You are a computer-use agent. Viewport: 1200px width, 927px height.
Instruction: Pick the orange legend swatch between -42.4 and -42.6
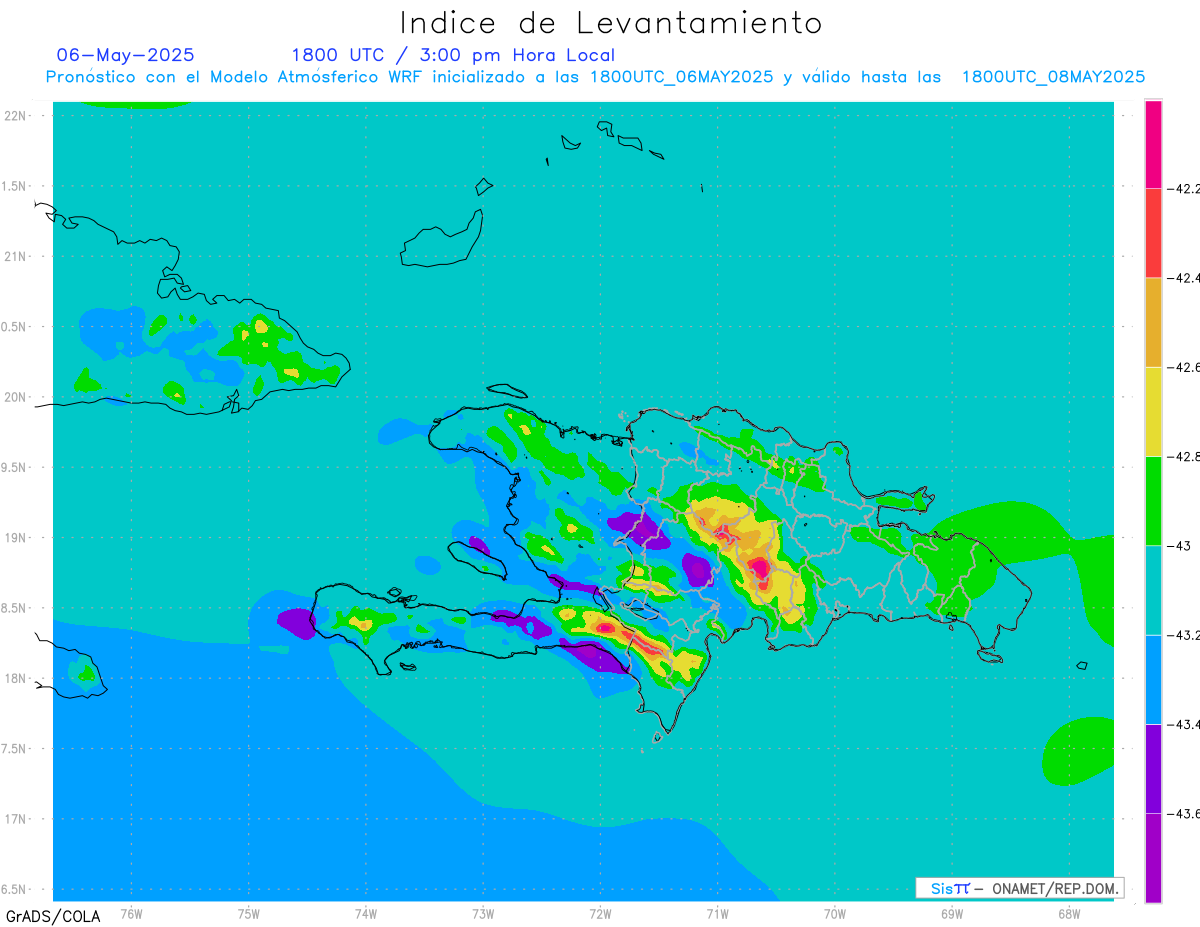tap(1153, 322)
